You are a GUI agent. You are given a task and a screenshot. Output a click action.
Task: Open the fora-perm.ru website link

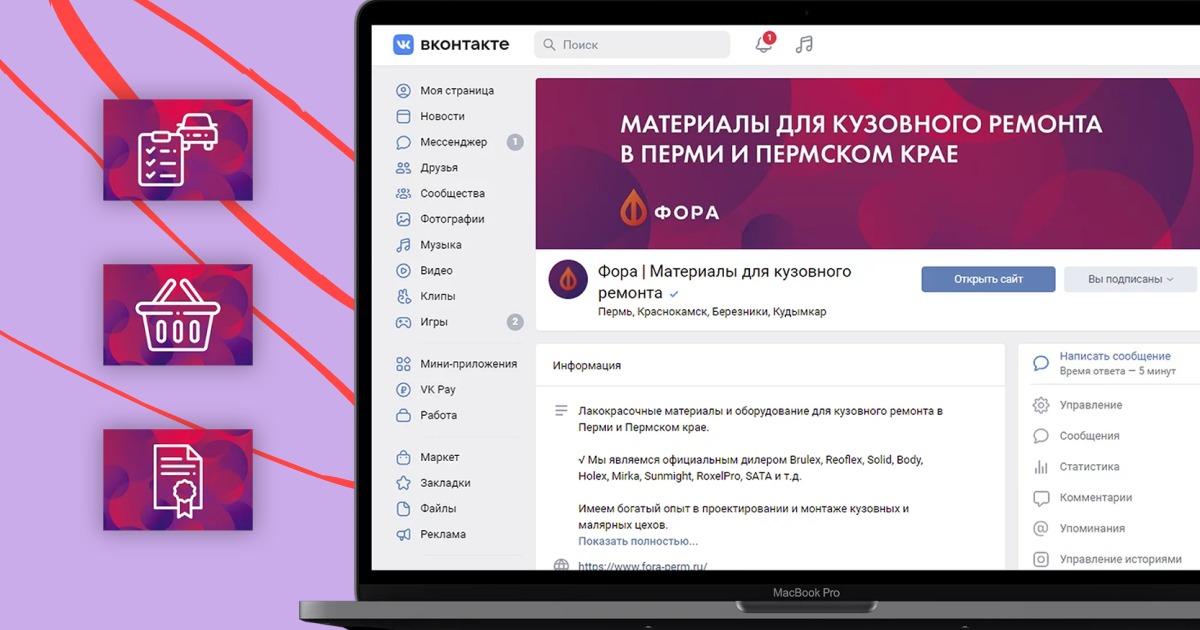[x=642, y=566]
